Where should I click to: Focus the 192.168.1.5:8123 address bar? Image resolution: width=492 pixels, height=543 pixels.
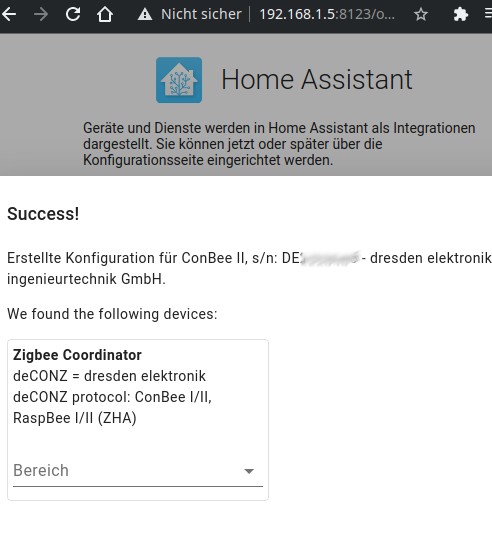click(x=327, y=15)
